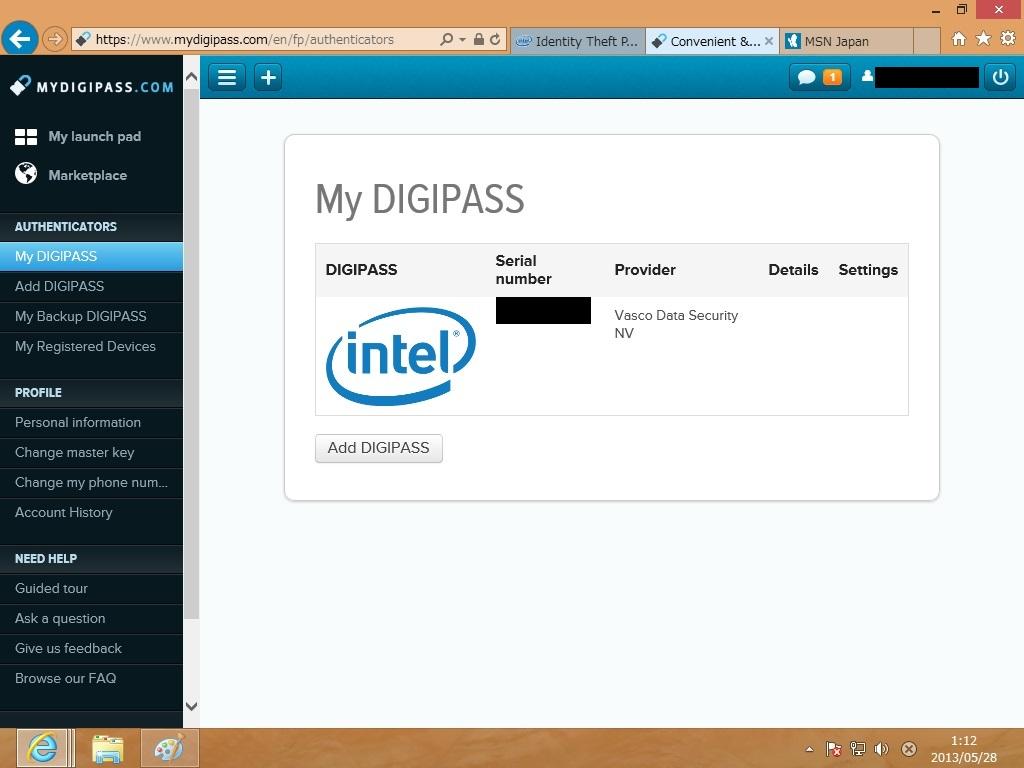Click the Add DIGIPASS button below table
The image size is (1024, 768).
click(x=378, y=448)
